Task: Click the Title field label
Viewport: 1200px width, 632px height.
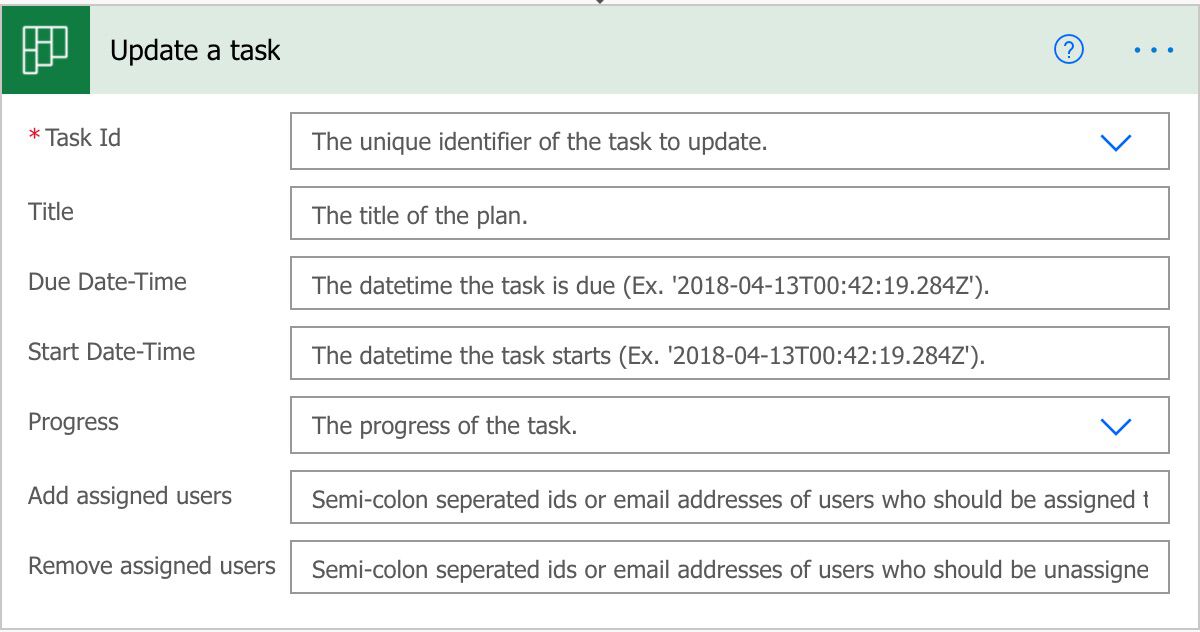Action: [51, 211]
